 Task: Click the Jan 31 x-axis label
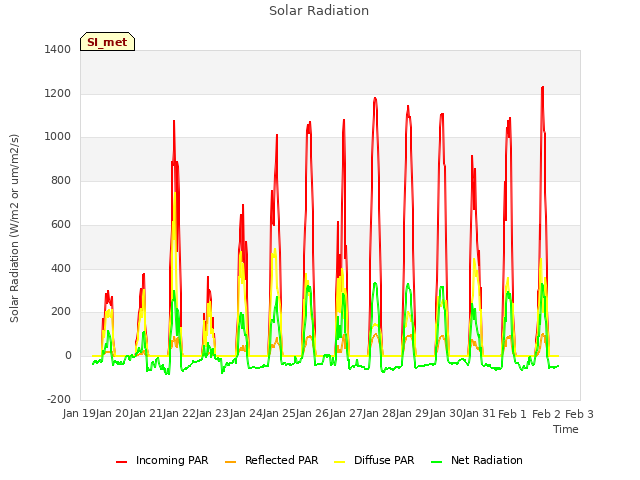[x=479, y=414]
